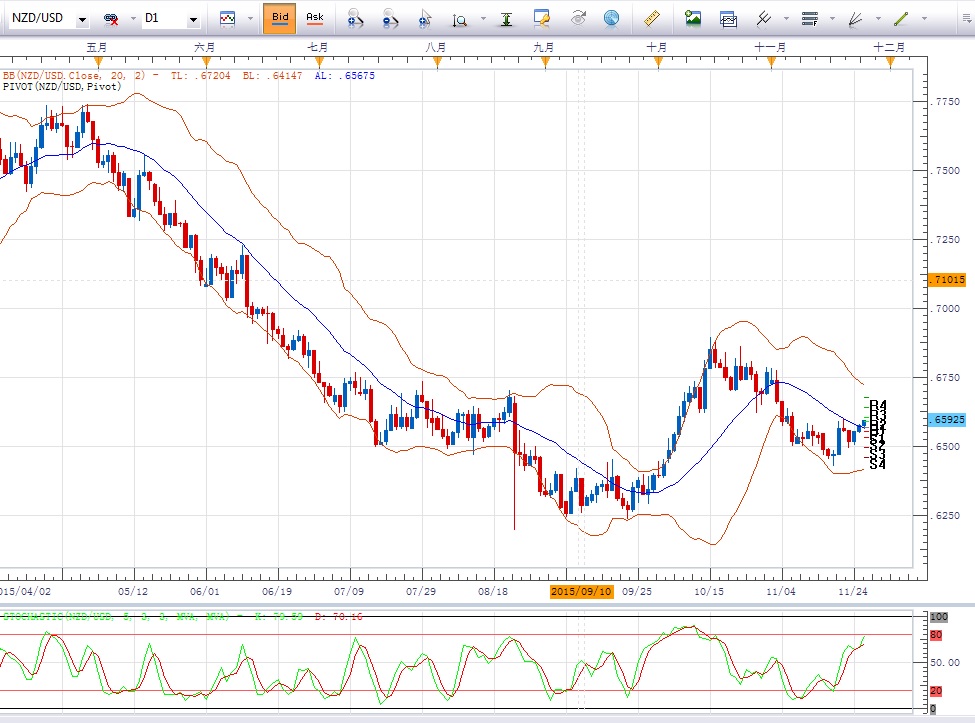Open the NZD/USD symbol dropdown

pyautogui.click(x=82, y=17)
